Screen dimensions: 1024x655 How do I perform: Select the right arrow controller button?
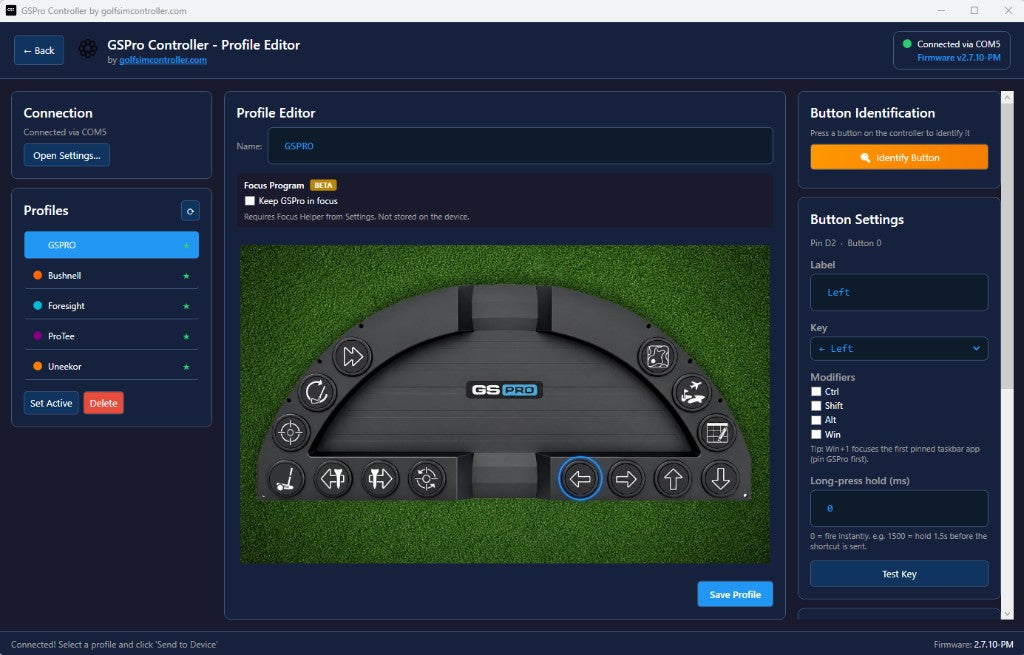point(626,479)
